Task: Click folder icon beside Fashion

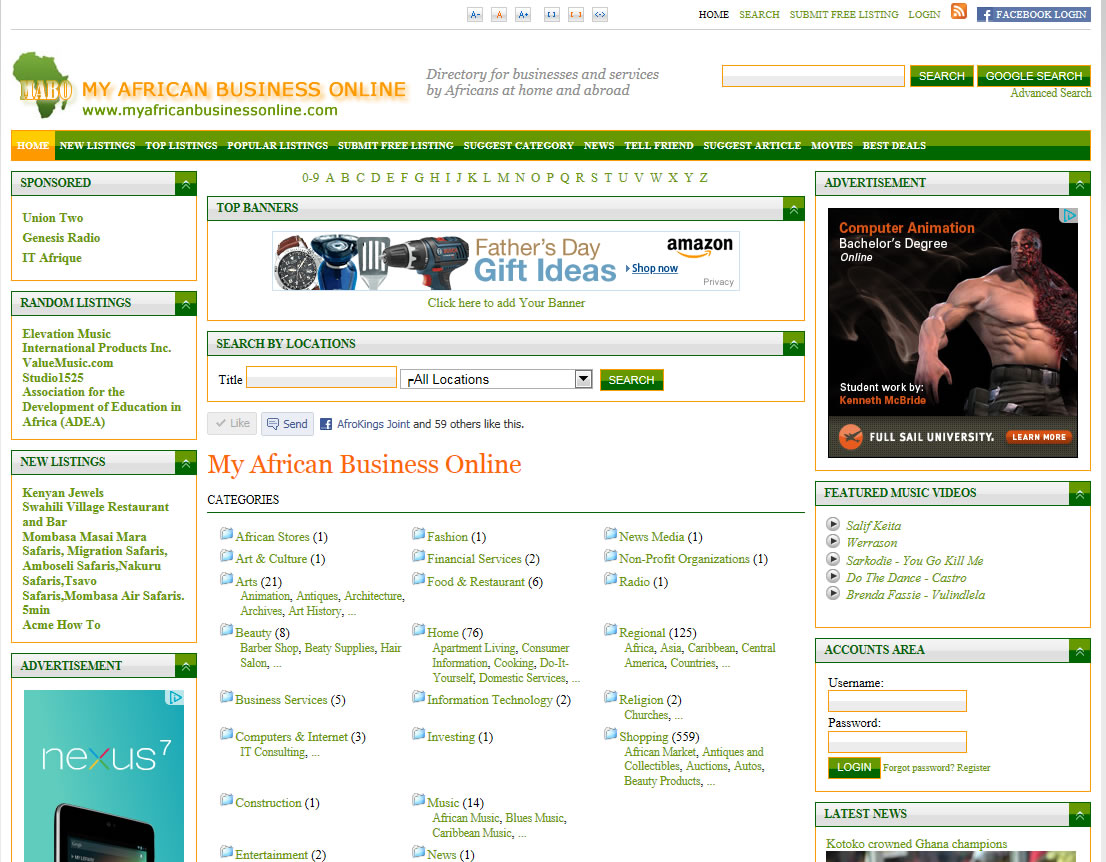Action: point(418,534)
